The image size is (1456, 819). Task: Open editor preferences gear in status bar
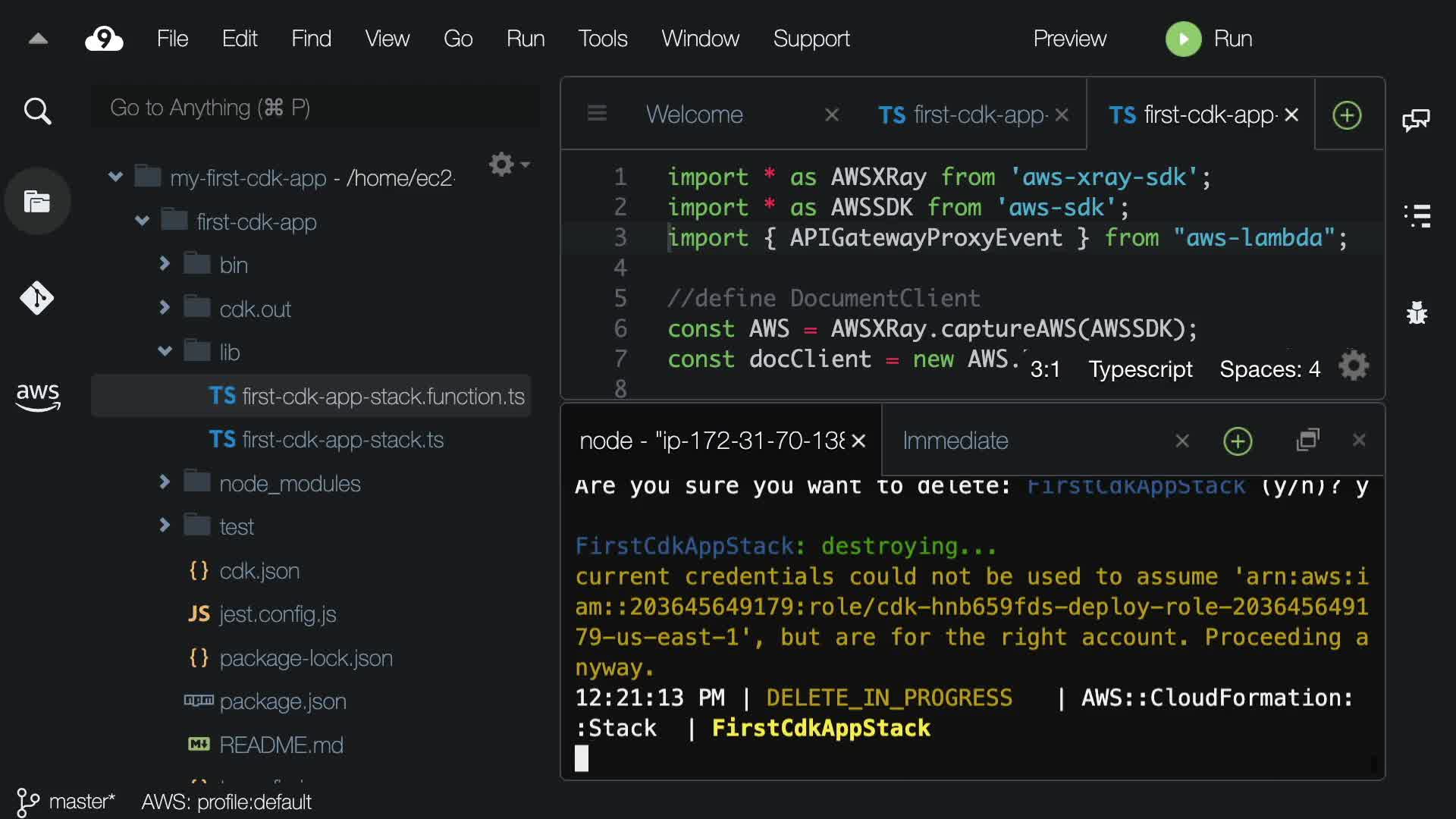click(1354, 367)
